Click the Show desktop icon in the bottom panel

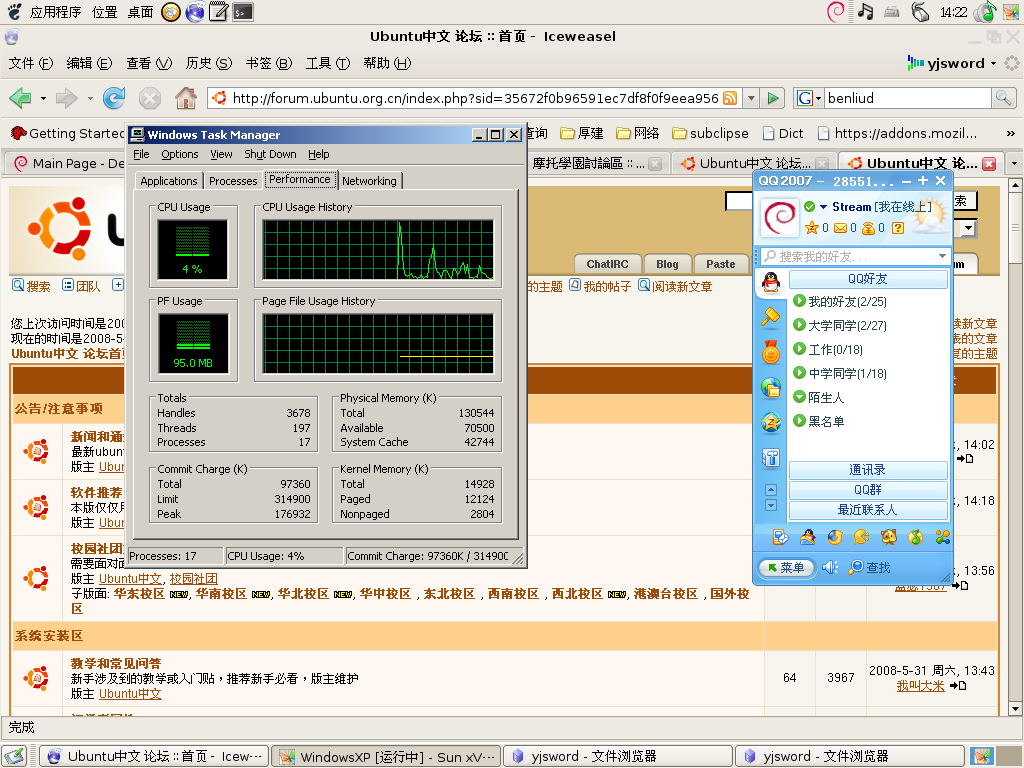point(13,756)
